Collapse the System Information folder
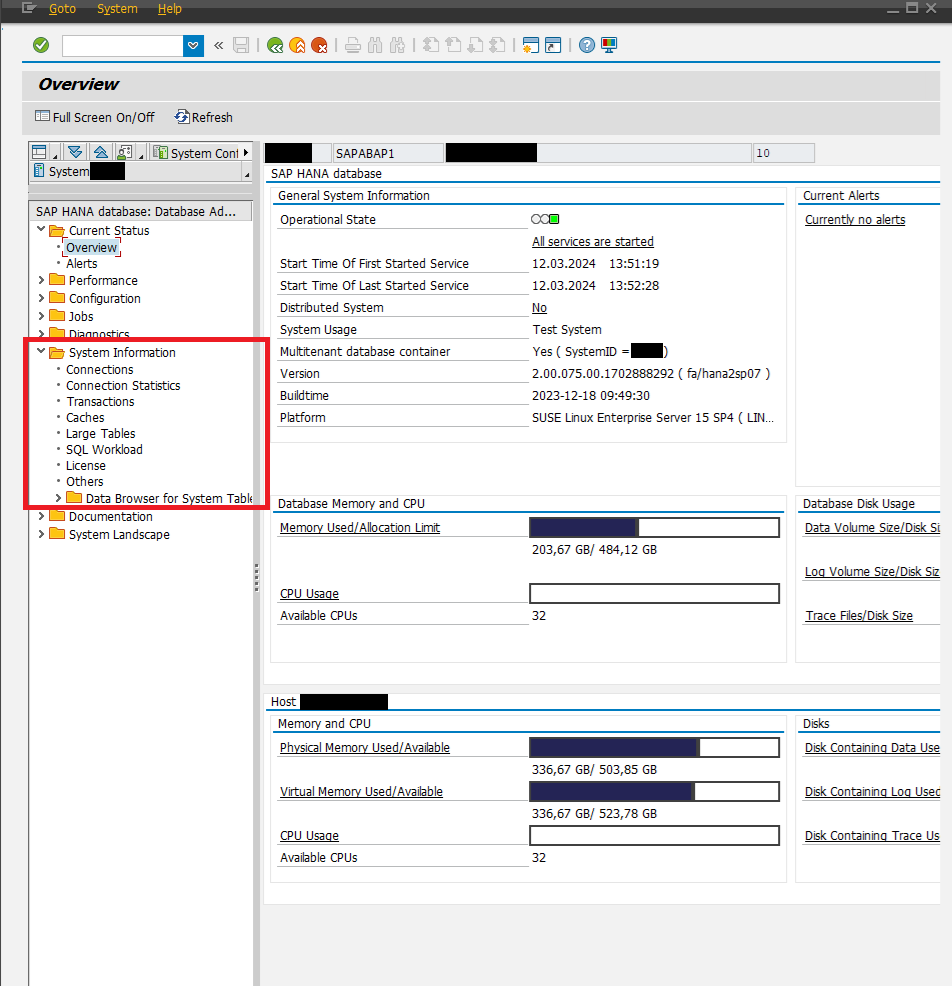The height and width of the screenshot is (986, 952). click(x=41, y=352)
